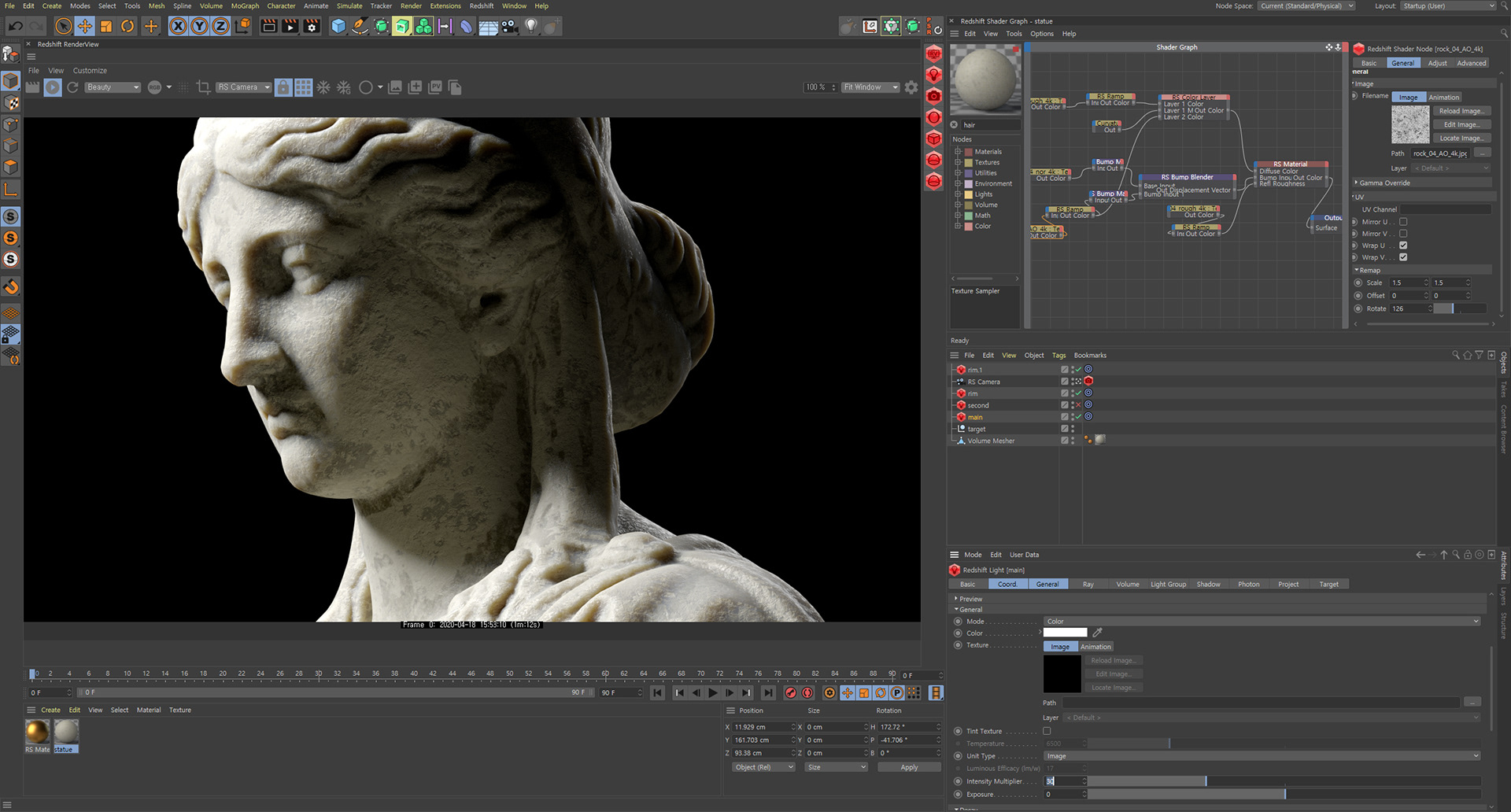Screen dimensions: 1511x812
Task: Click the snowflake freeze tessellation icon
Action: click(x=323, y=87)
